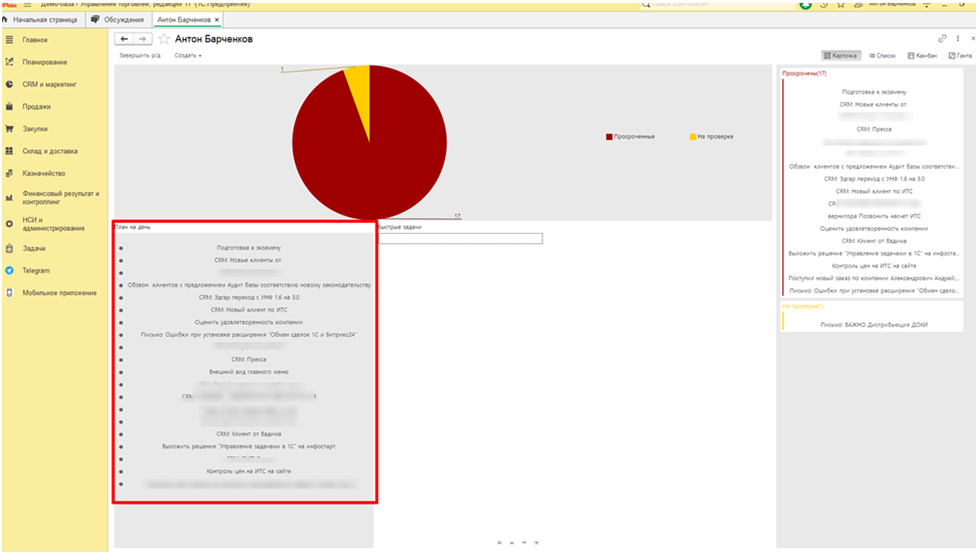Open Главное section in sidebar
Screen dimensions: 978x554
click(x=35, y=39)
